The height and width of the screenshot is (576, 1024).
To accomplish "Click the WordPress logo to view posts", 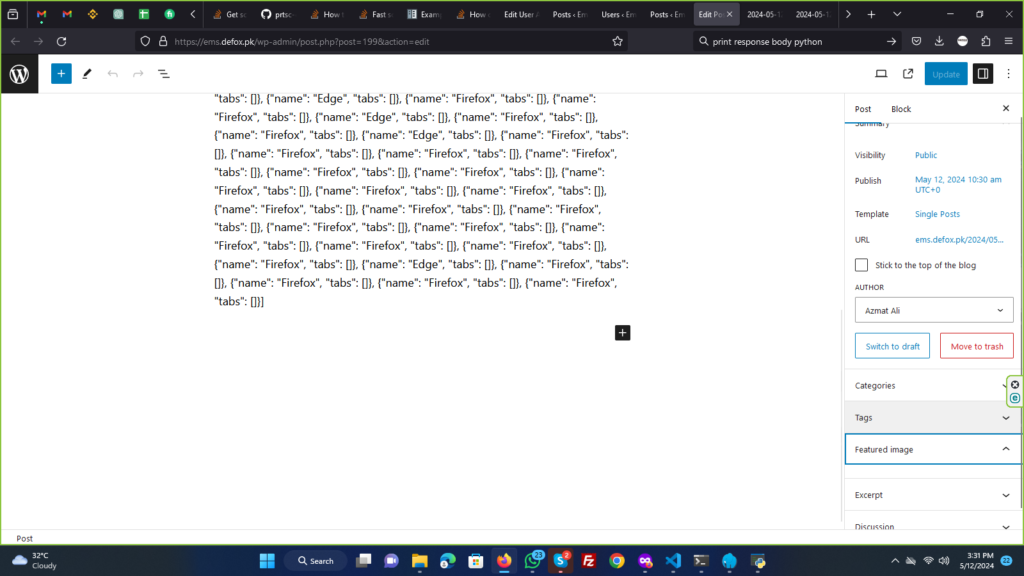I will [x=19, y=74].
